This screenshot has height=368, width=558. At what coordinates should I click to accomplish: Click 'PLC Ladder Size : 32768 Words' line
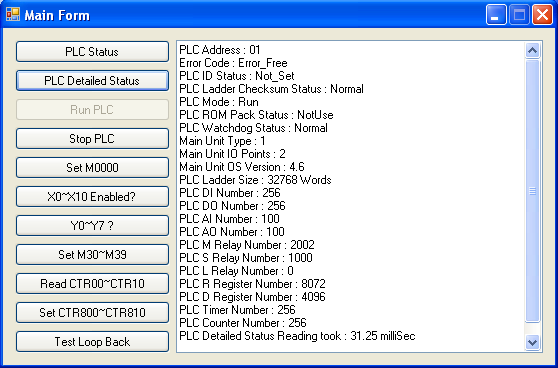pyautogui.click(x=255, y=180)
